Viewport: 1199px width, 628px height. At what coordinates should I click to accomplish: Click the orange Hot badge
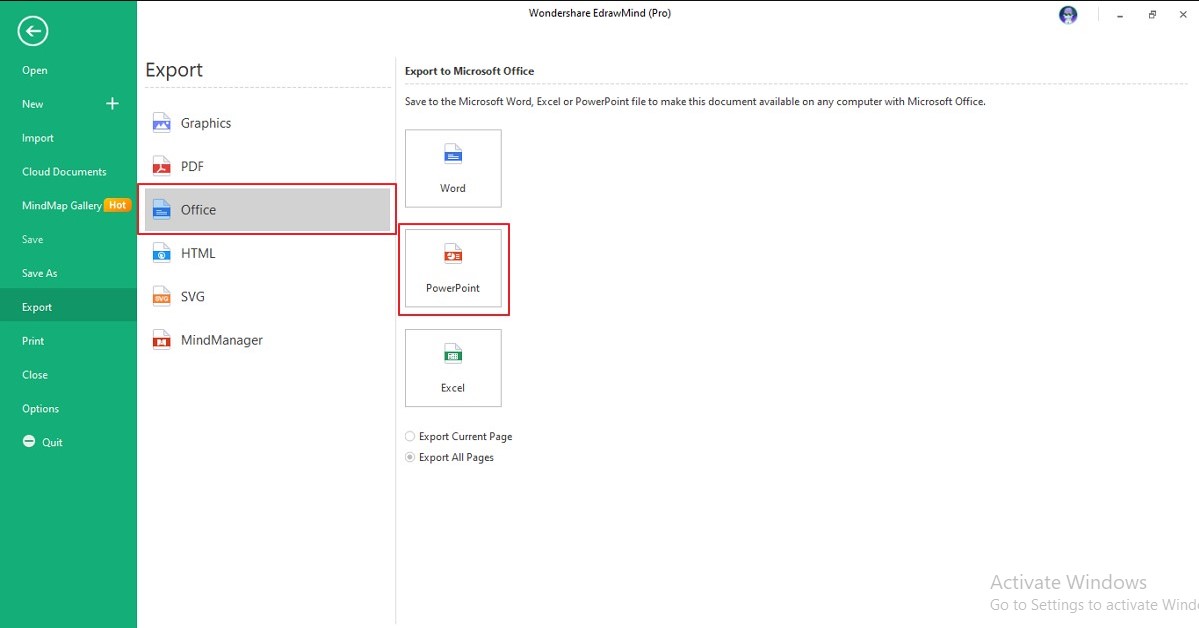[117, 205]
